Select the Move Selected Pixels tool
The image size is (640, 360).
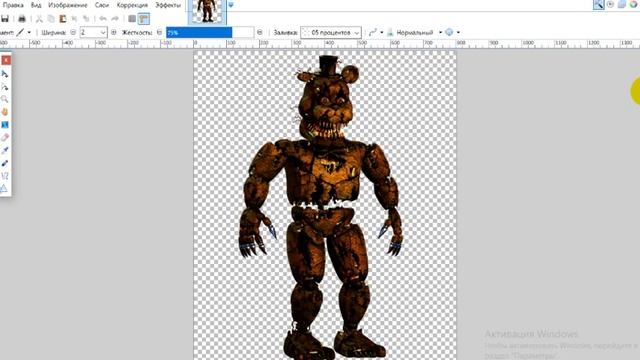[x=5, y=74]
